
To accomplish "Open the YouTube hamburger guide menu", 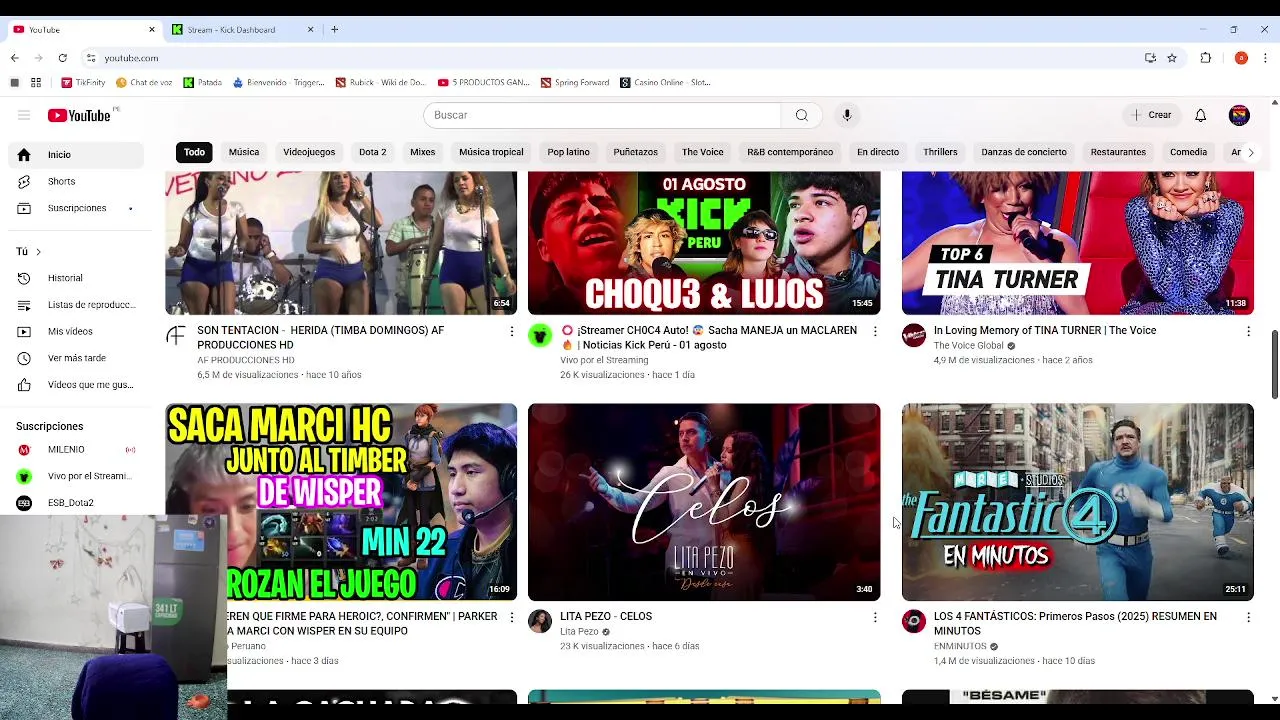I will (24, 115).
